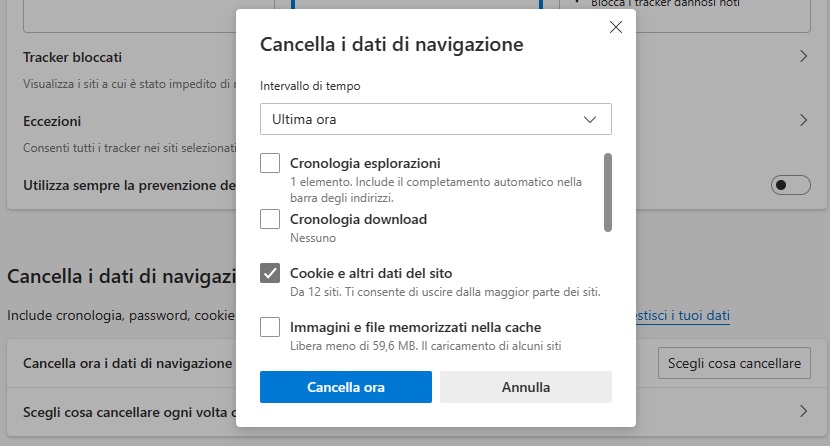
Task: Close the Cancella i dati di navigazione dialog
Action: (616, 28)
